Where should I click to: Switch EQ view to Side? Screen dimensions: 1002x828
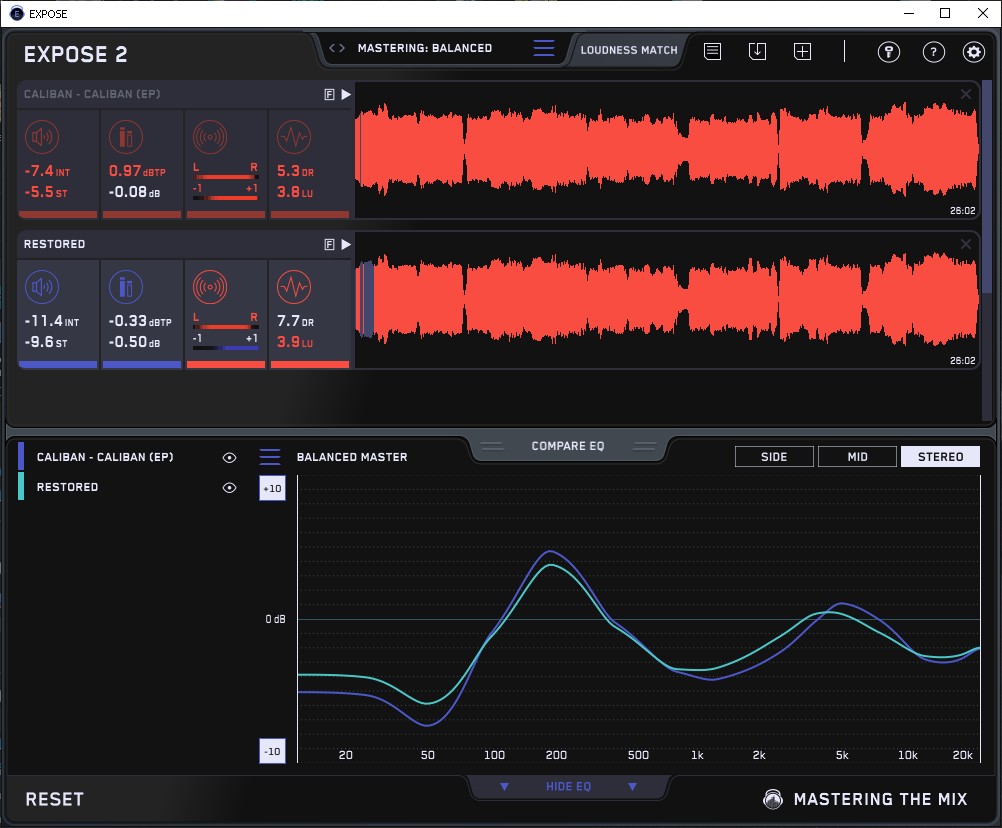[x=774, y=457]
